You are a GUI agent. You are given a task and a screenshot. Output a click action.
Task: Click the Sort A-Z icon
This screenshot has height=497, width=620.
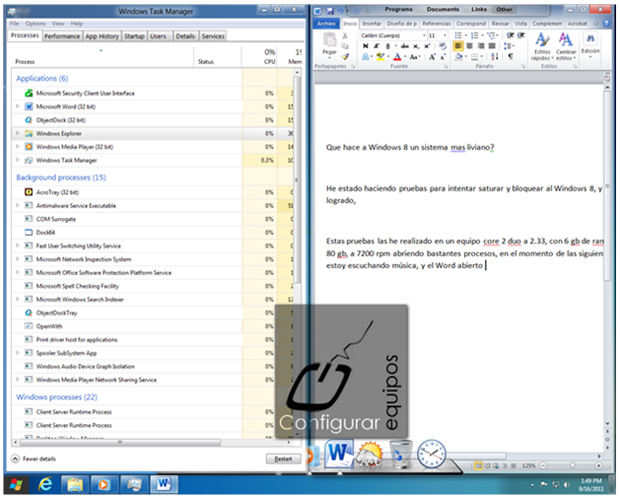pos(494,57)
